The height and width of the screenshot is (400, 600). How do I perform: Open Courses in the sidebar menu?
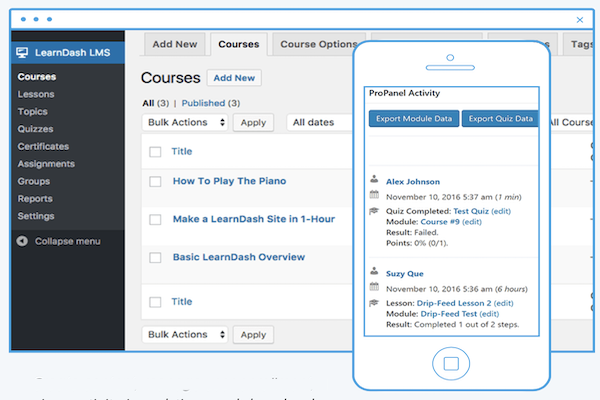click(x=37, y=77)
